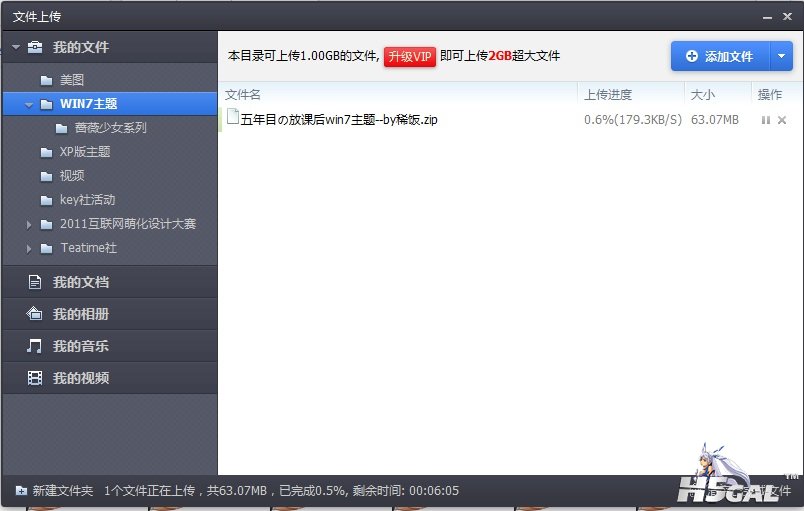
Task: Open 我的视频 video section
Action: pos(80,378)
